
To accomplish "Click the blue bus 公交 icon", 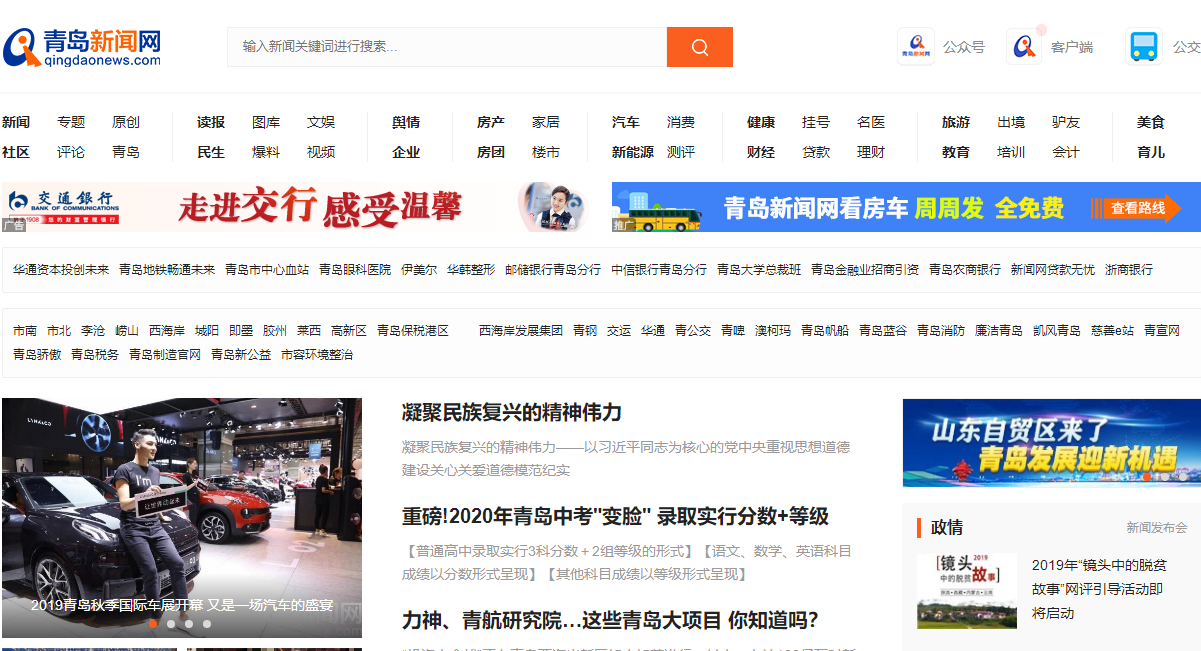I will pos(1143,47).
